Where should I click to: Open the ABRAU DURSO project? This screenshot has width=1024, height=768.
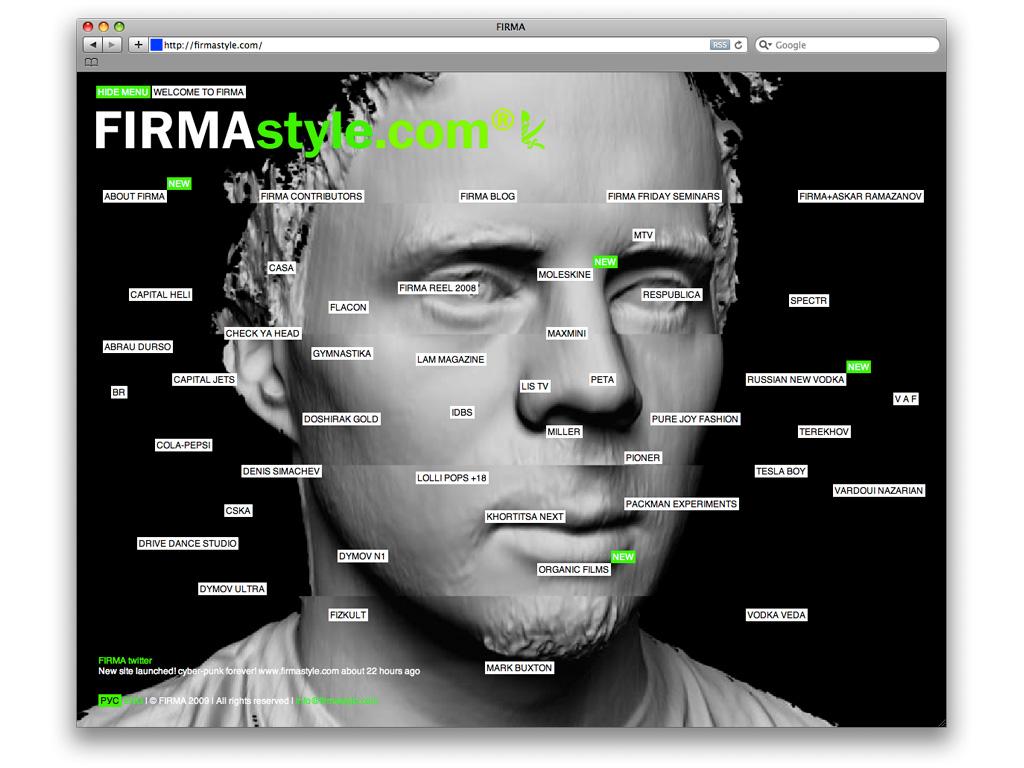point(138,346)
